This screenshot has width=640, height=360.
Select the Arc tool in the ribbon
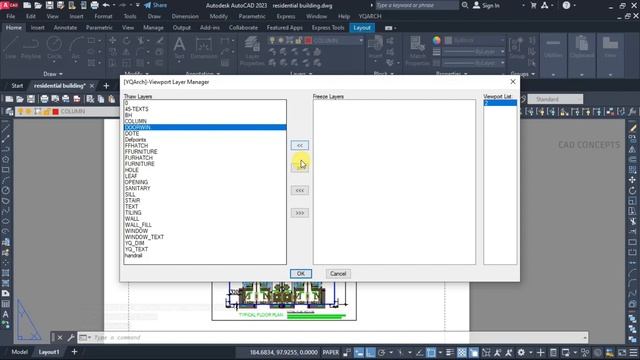coord(76,48)
